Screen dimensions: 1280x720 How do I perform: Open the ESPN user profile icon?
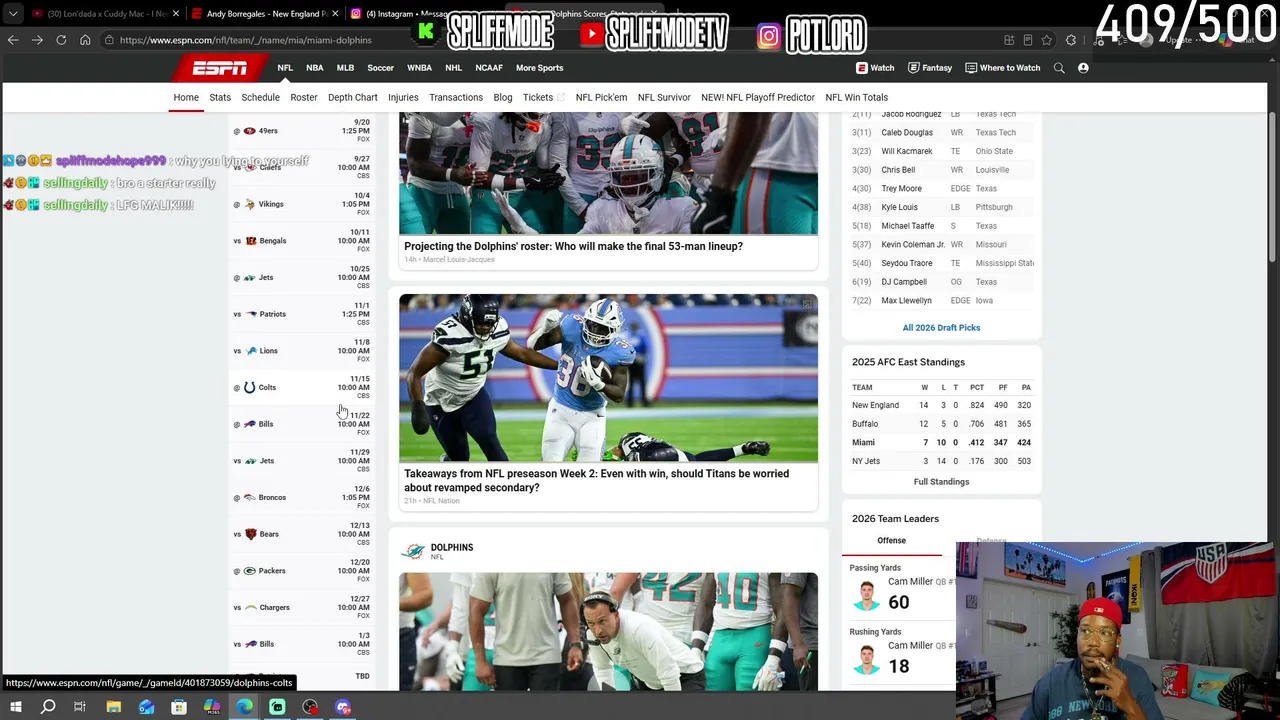1083,68
